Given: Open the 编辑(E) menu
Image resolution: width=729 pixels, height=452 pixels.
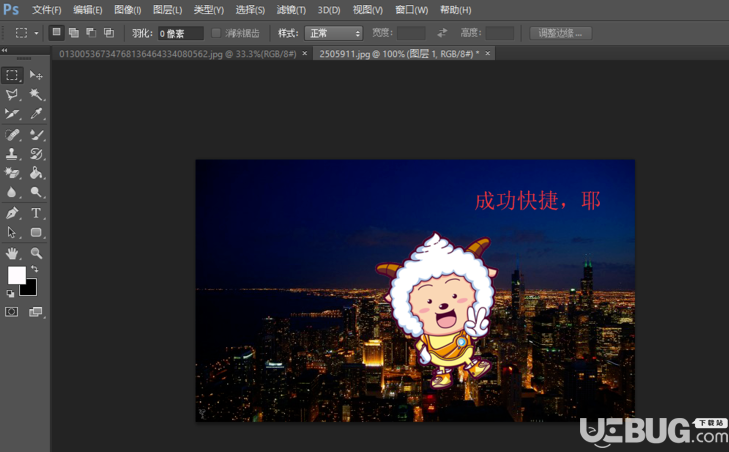Looking at the screenshot, I should 88,10.
